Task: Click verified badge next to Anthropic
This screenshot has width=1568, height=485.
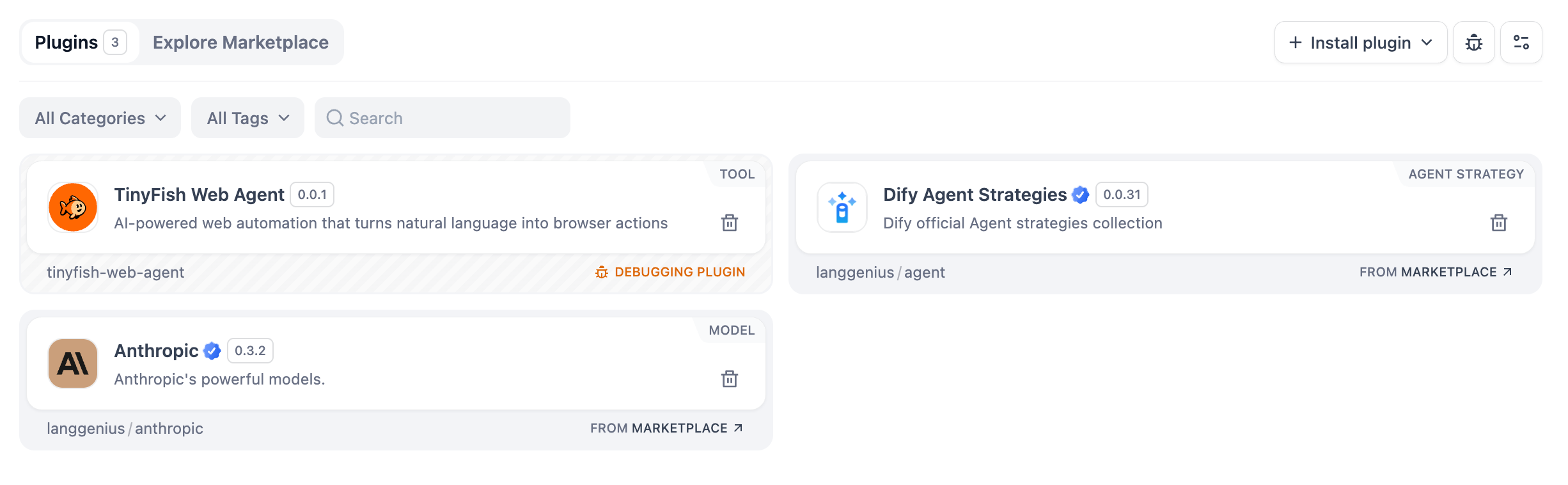Action: 212,351
